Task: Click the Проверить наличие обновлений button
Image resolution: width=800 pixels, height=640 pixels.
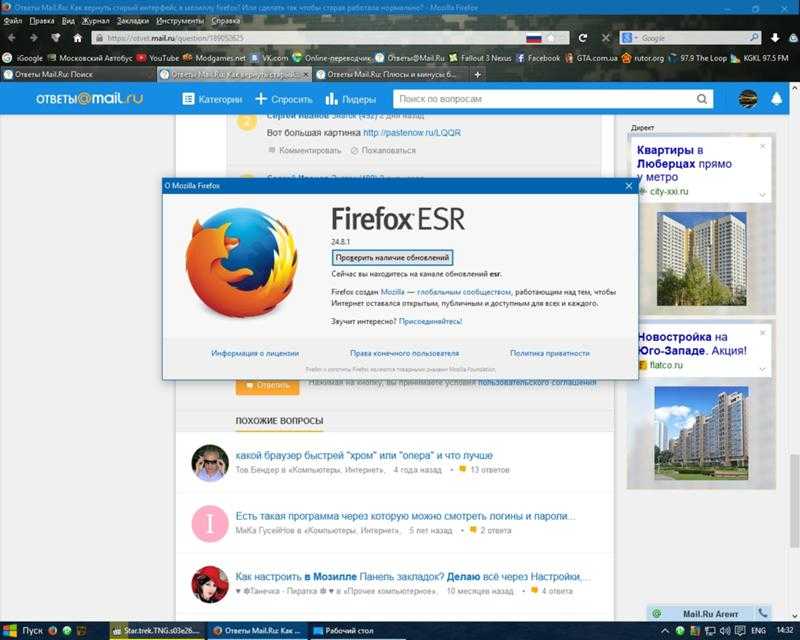Action: 392,258
